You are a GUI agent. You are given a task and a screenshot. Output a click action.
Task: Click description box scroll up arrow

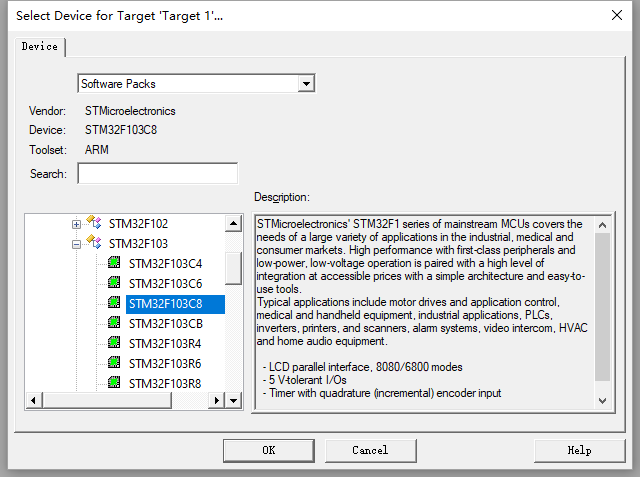[x=602, y=225]
